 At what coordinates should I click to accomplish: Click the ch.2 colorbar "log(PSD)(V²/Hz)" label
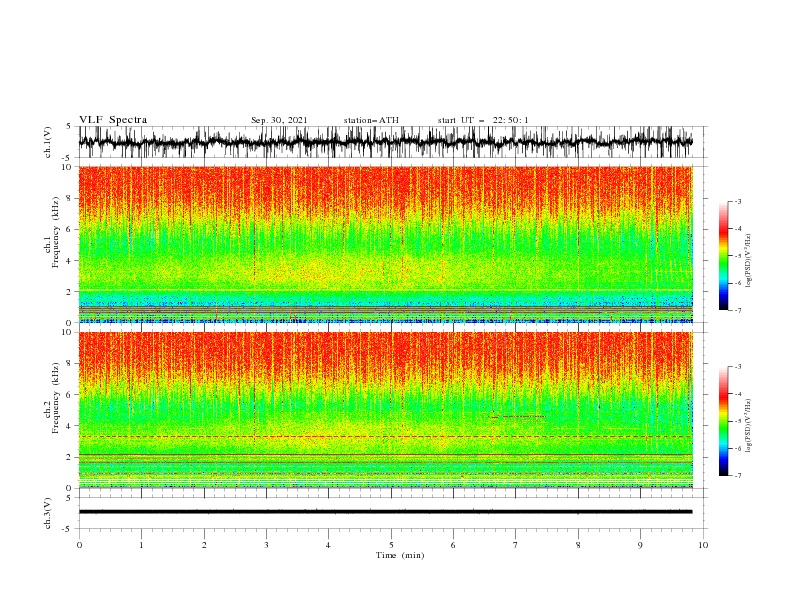click(748, 426)
